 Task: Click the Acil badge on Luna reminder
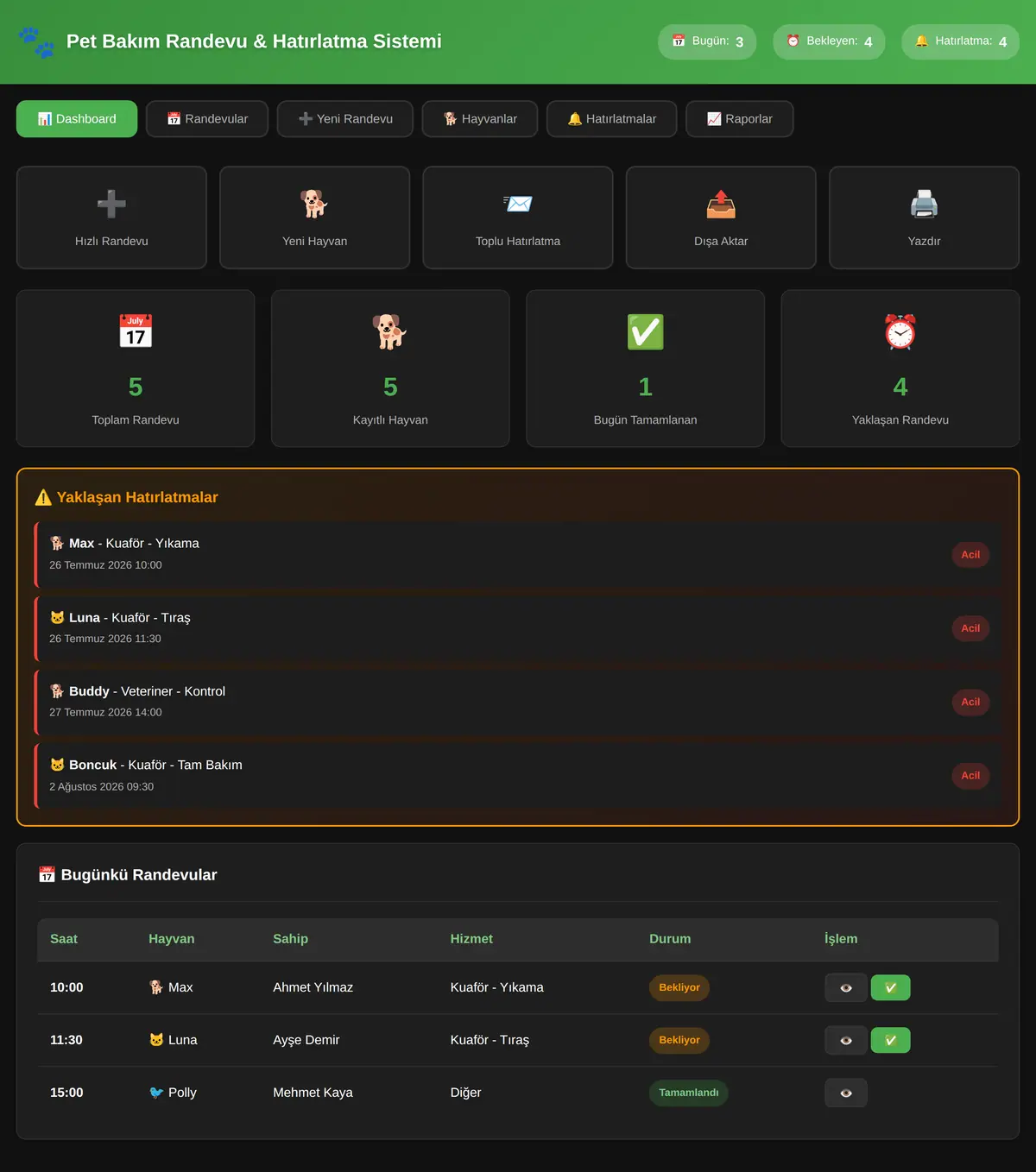point(970,628)
